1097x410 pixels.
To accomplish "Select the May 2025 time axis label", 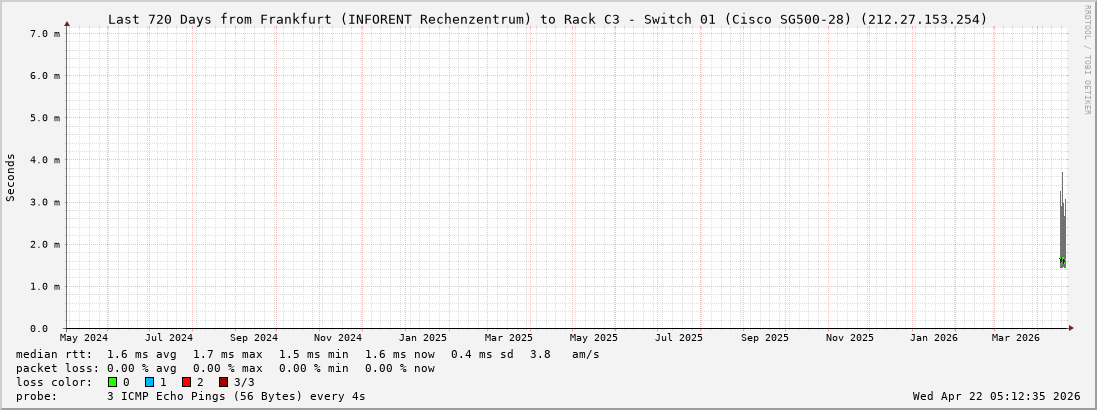I will pos(594,338).
